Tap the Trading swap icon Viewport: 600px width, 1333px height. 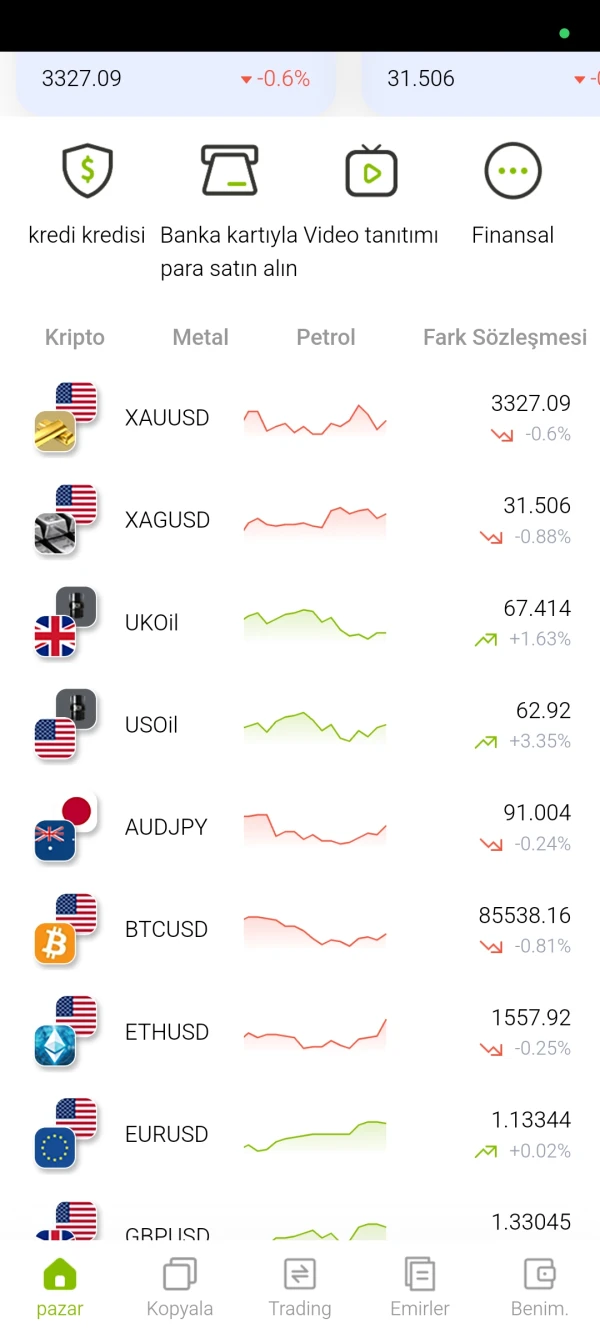pos(300,1275)
